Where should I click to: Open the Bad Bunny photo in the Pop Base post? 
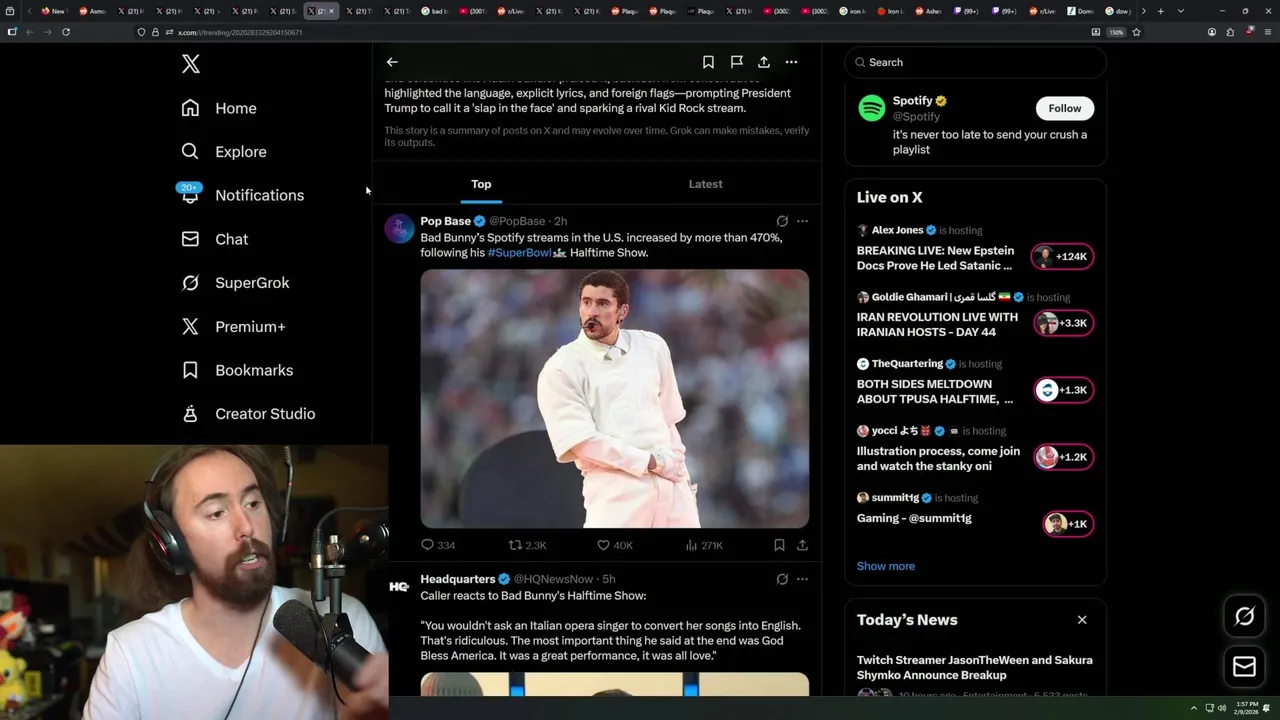tap(614, 398)
